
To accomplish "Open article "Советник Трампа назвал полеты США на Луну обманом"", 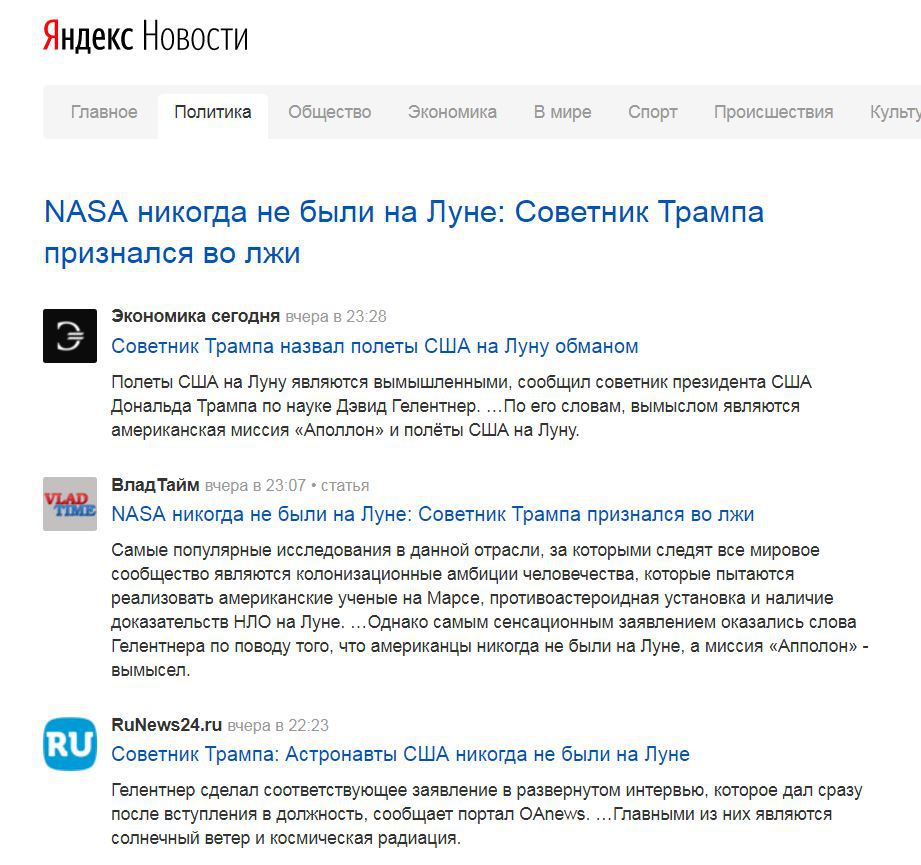I will pyautogui.click(x=374, y=346).
